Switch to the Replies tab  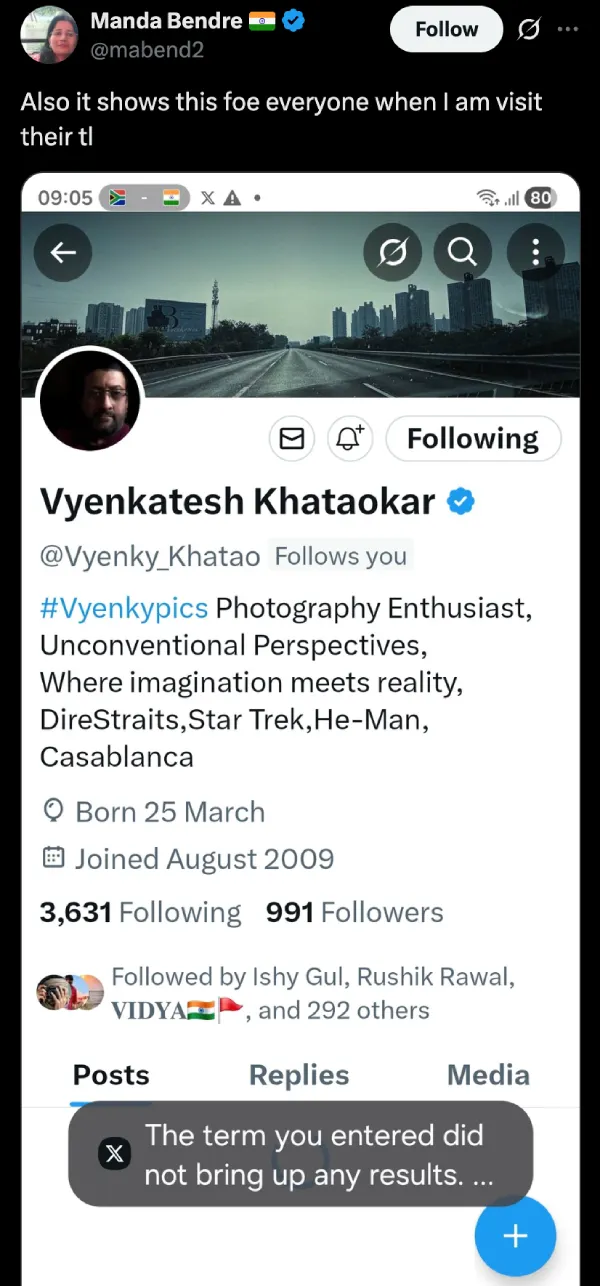click(x=299, y=1075)
